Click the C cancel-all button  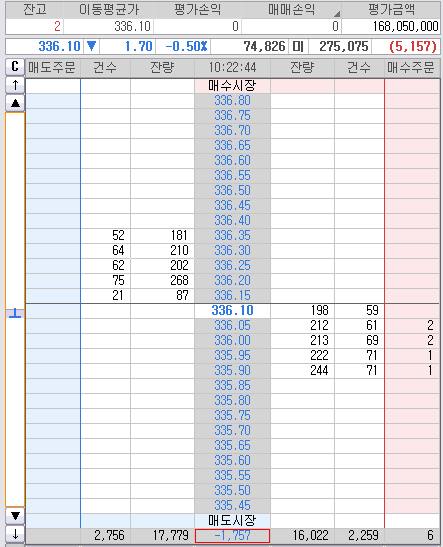[x=15, y=67]
